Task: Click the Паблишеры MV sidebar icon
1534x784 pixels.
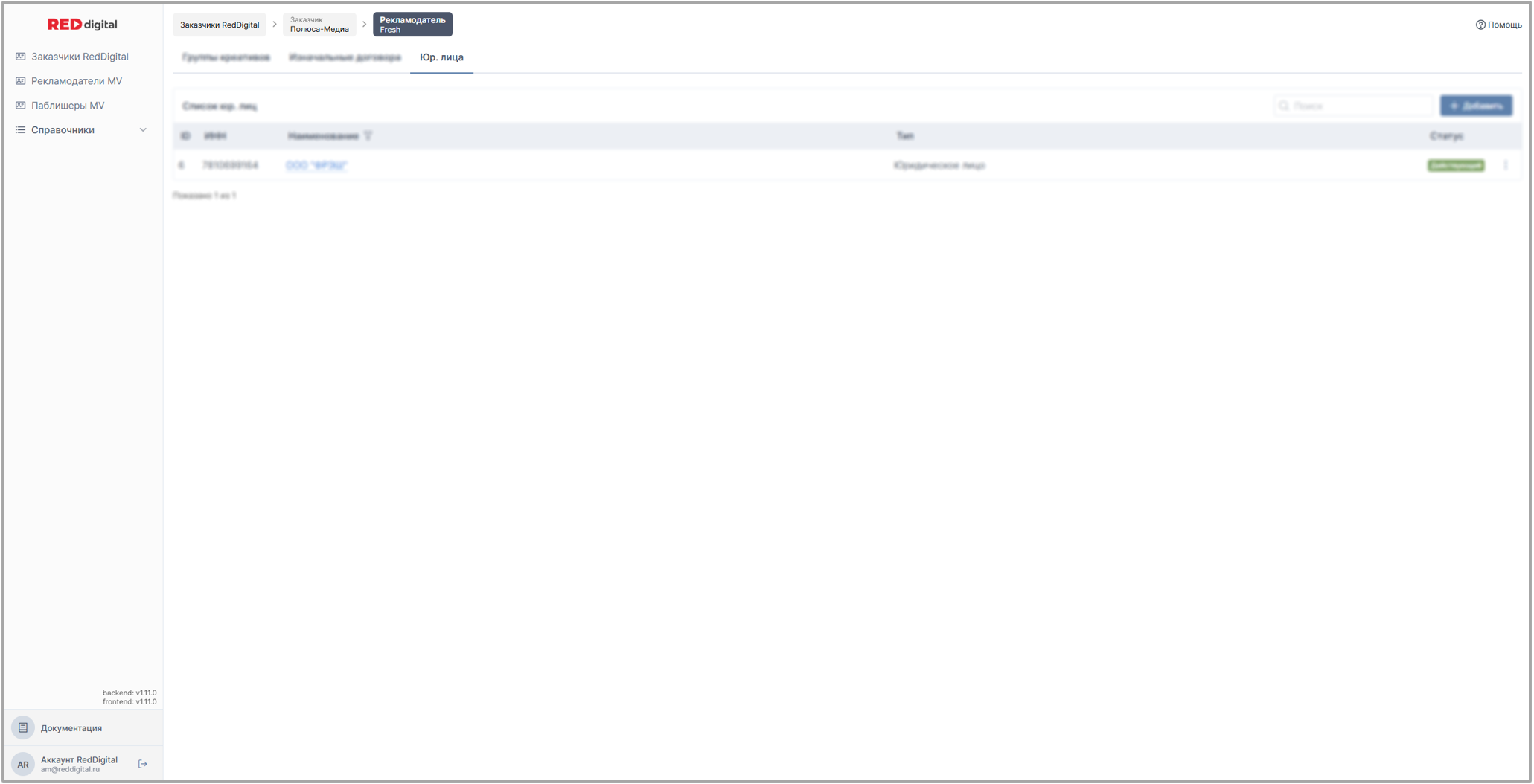Action: pyautogui.click(x=21, y=106)
